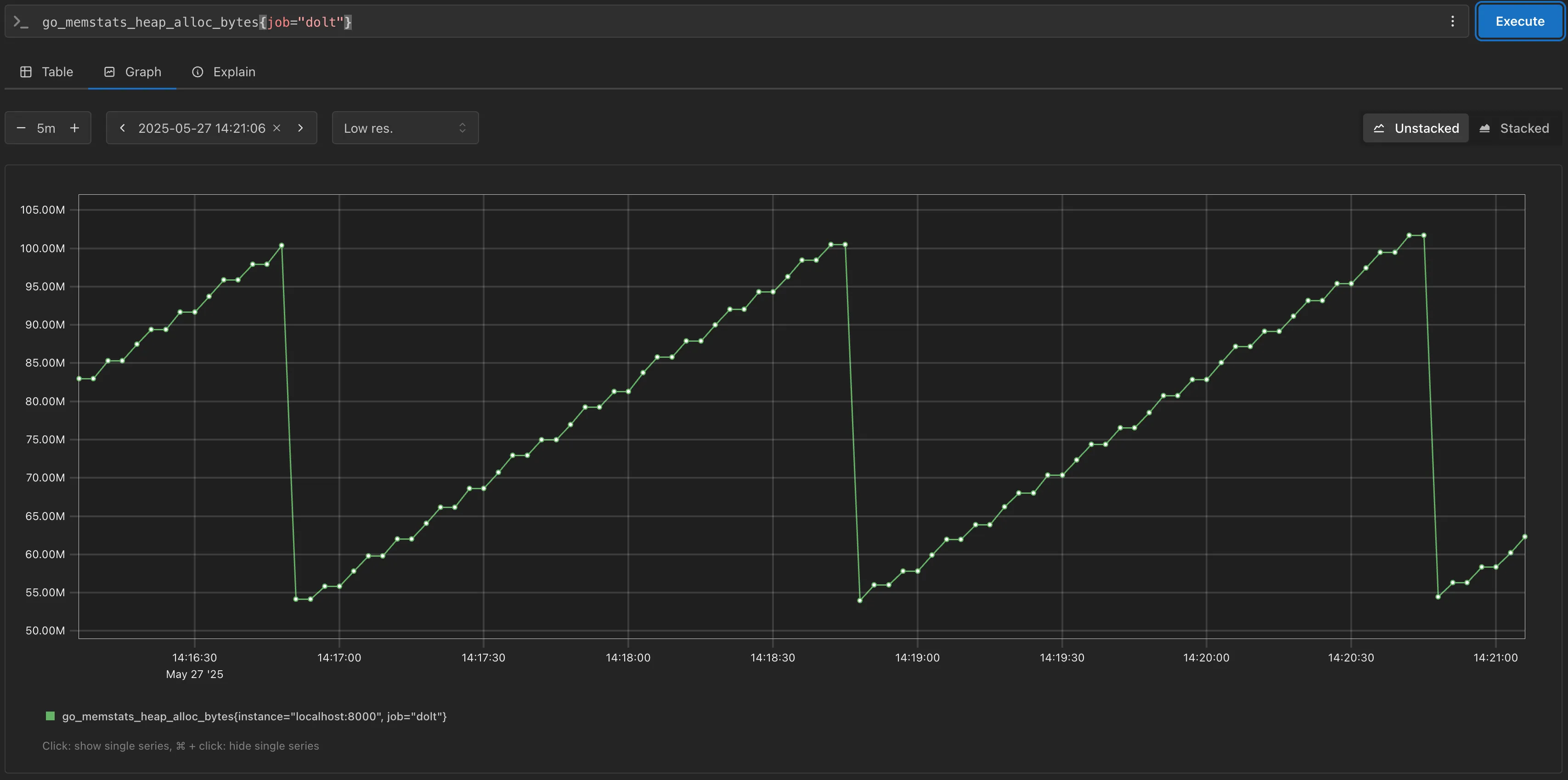This screenshot has width=1568, height=780.
Task: Open the Low res. resolution dropdown
Action: click(x=405, y=128)
